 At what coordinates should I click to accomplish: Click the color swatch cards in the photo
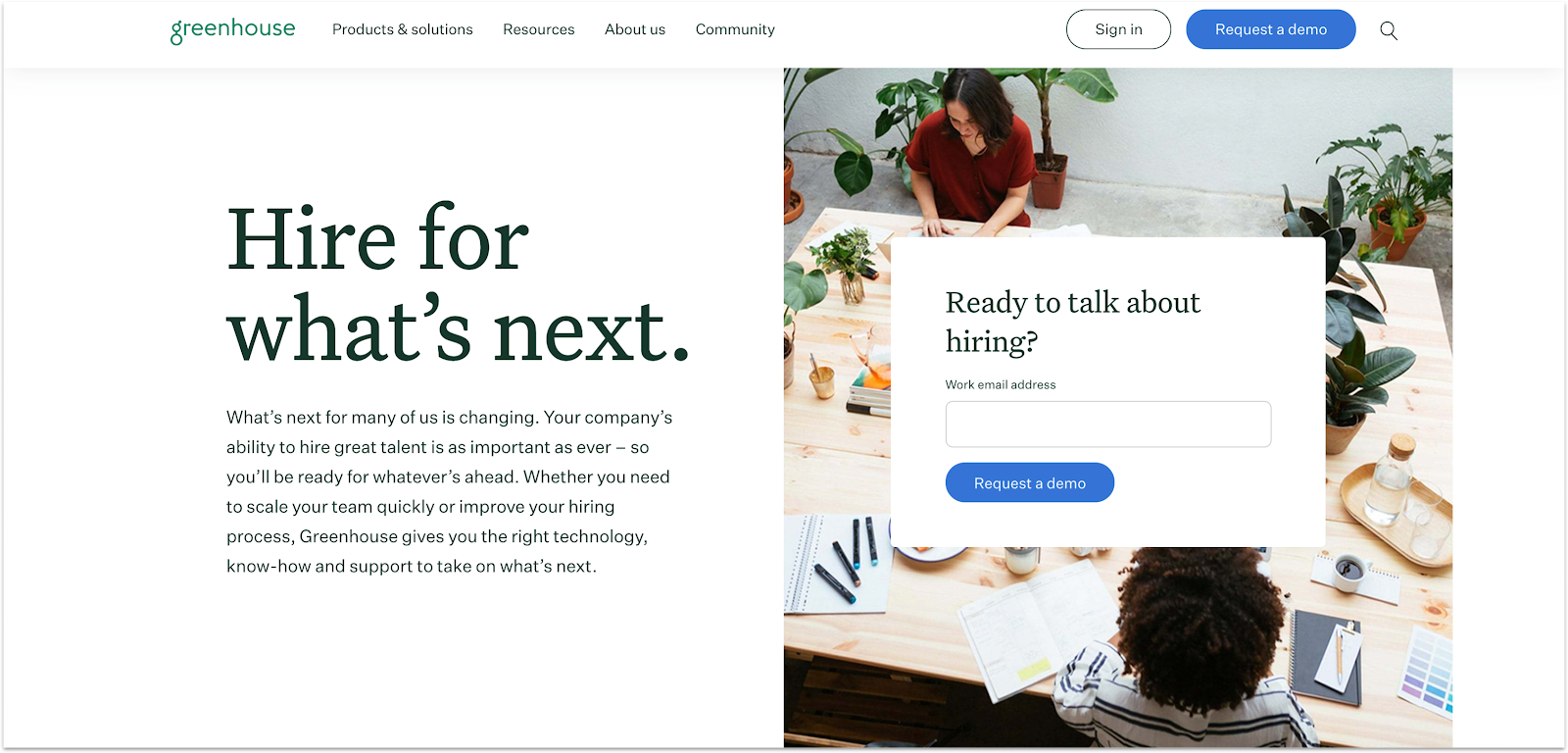[1428, 670]
